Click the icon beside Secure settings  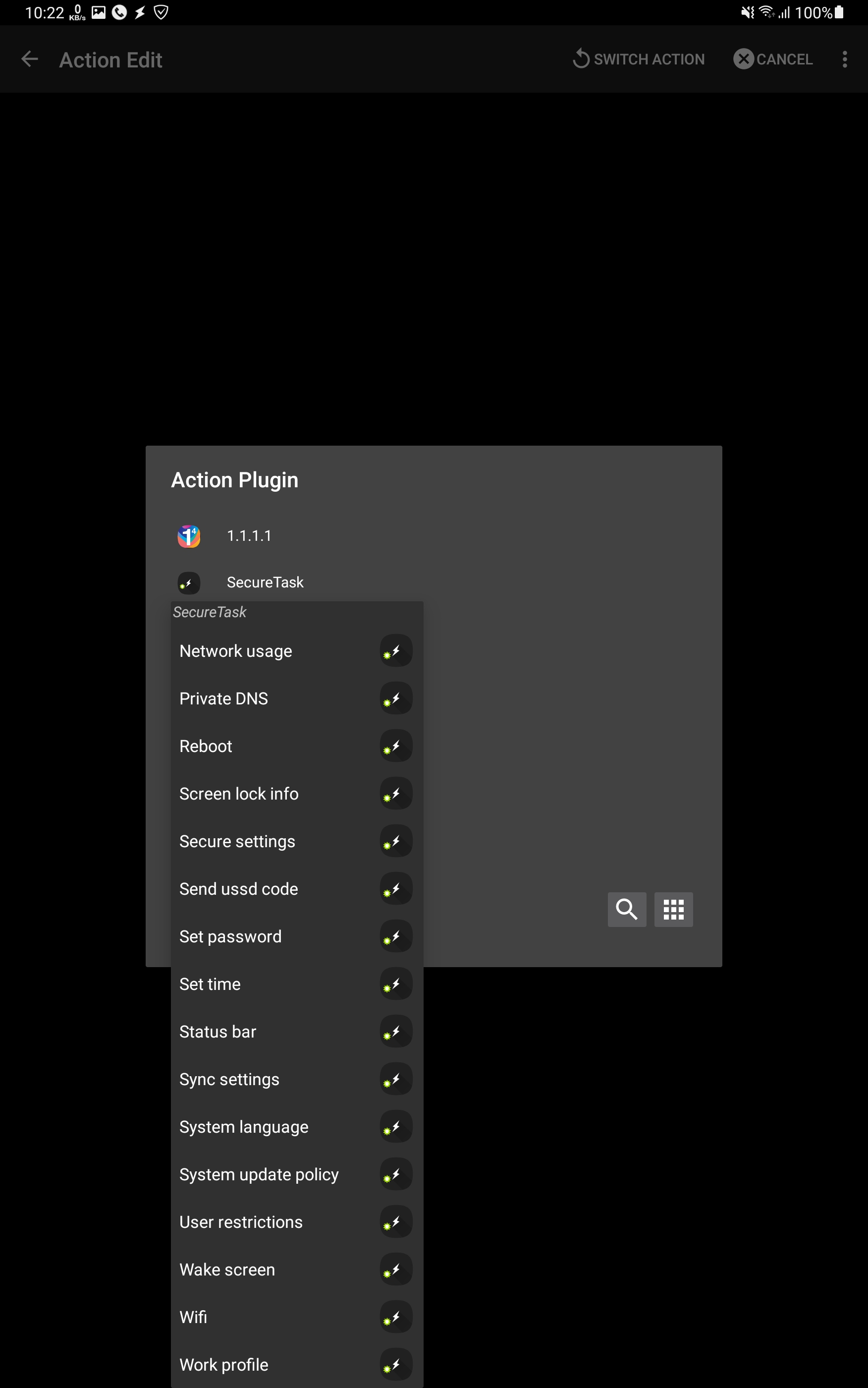[396, 841]
